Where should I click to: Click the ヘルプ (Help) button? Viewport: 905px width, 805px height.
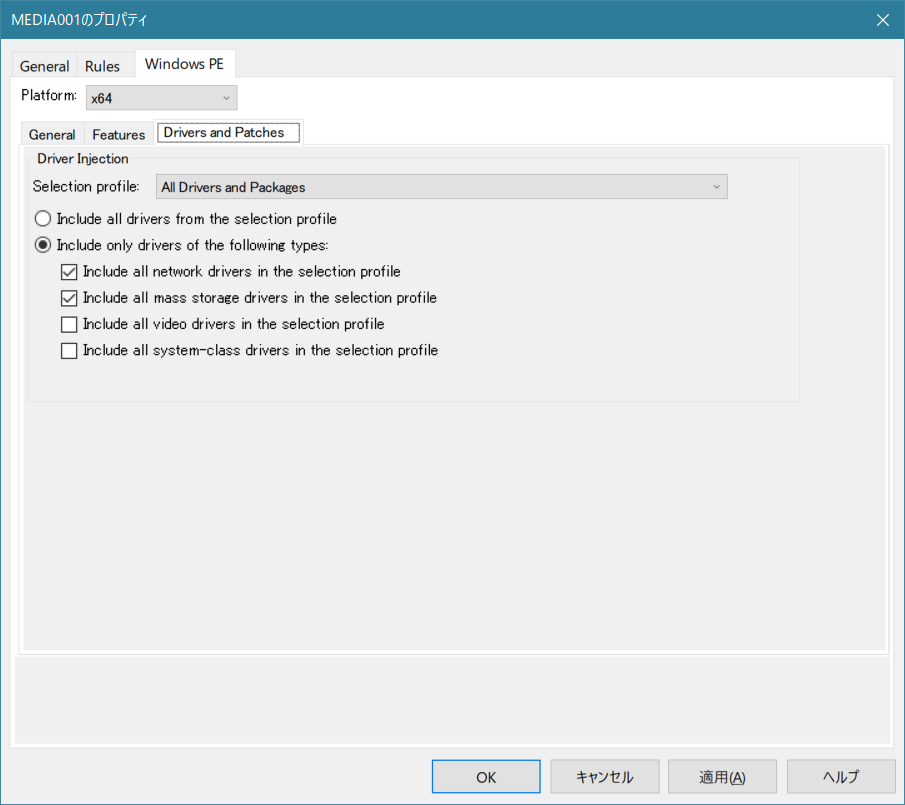[x=841, y=777]
